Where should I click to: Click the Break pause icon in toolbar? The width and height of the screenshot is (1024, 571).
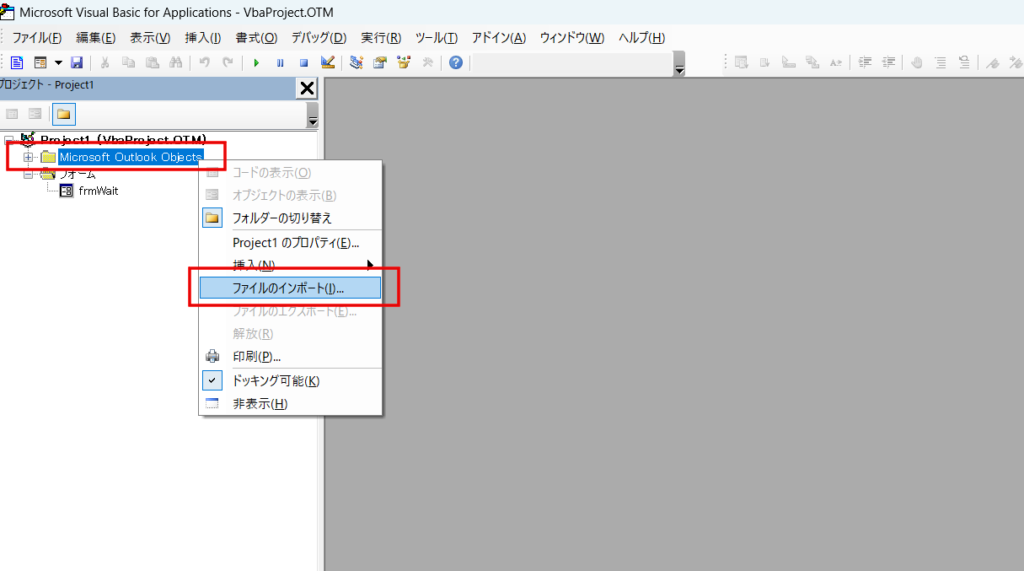click(280, 62)
